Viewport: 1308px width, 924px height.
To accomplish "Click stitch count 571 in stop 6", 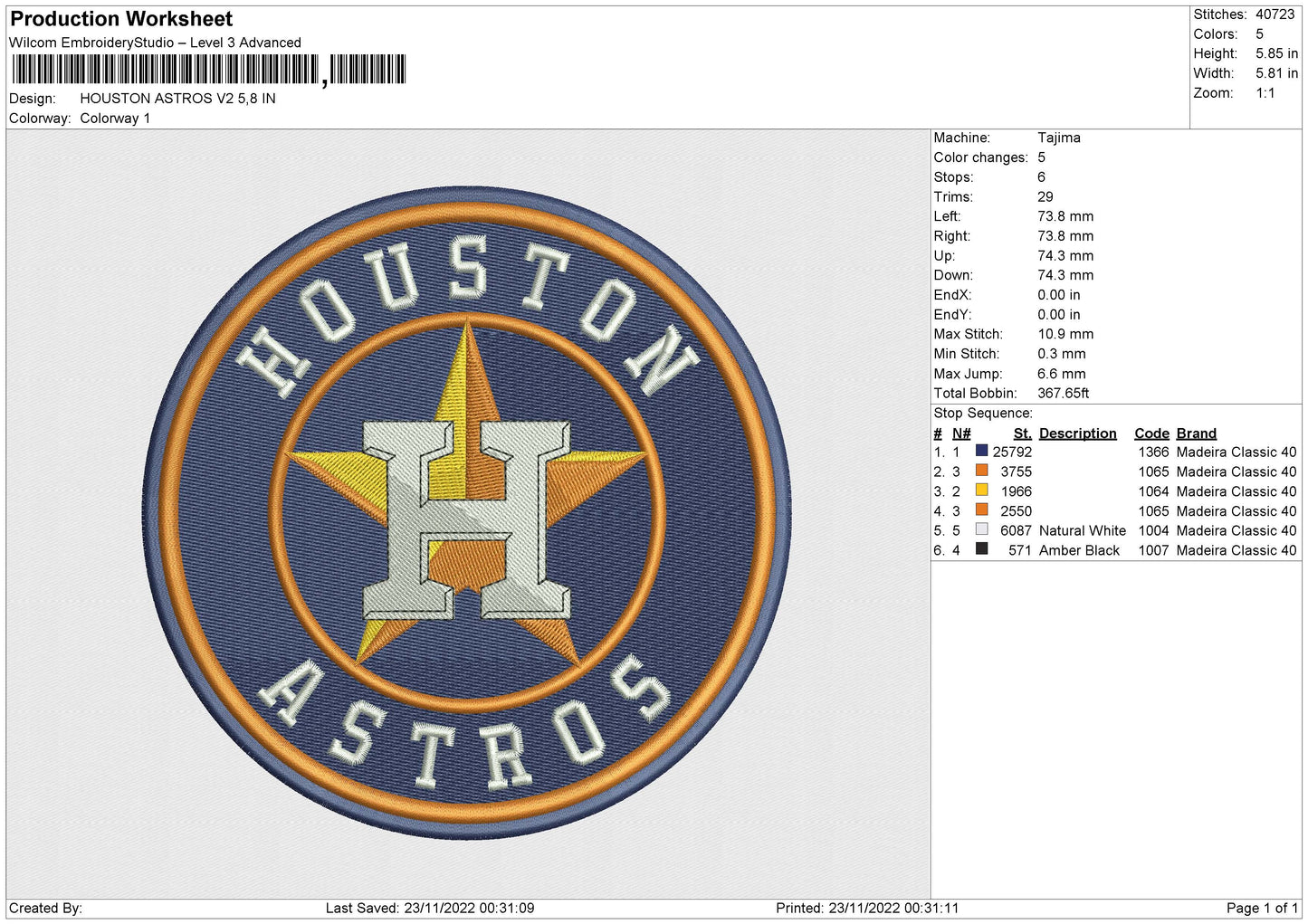I will click(x=1020, y=550).
